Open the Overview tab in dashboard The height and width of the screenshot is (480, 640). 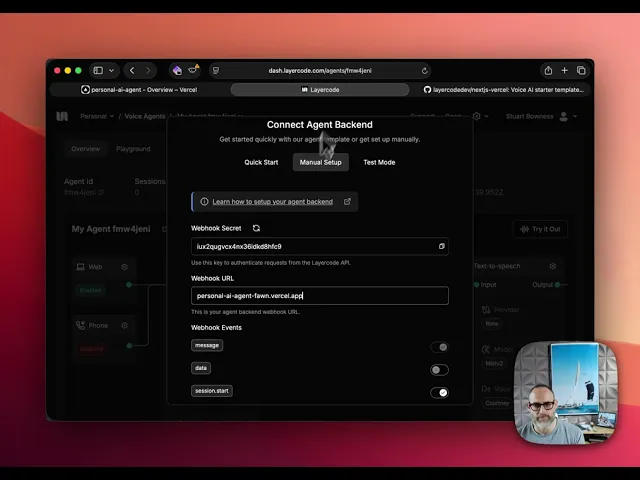pyautogui.click(x=86, y=149)
